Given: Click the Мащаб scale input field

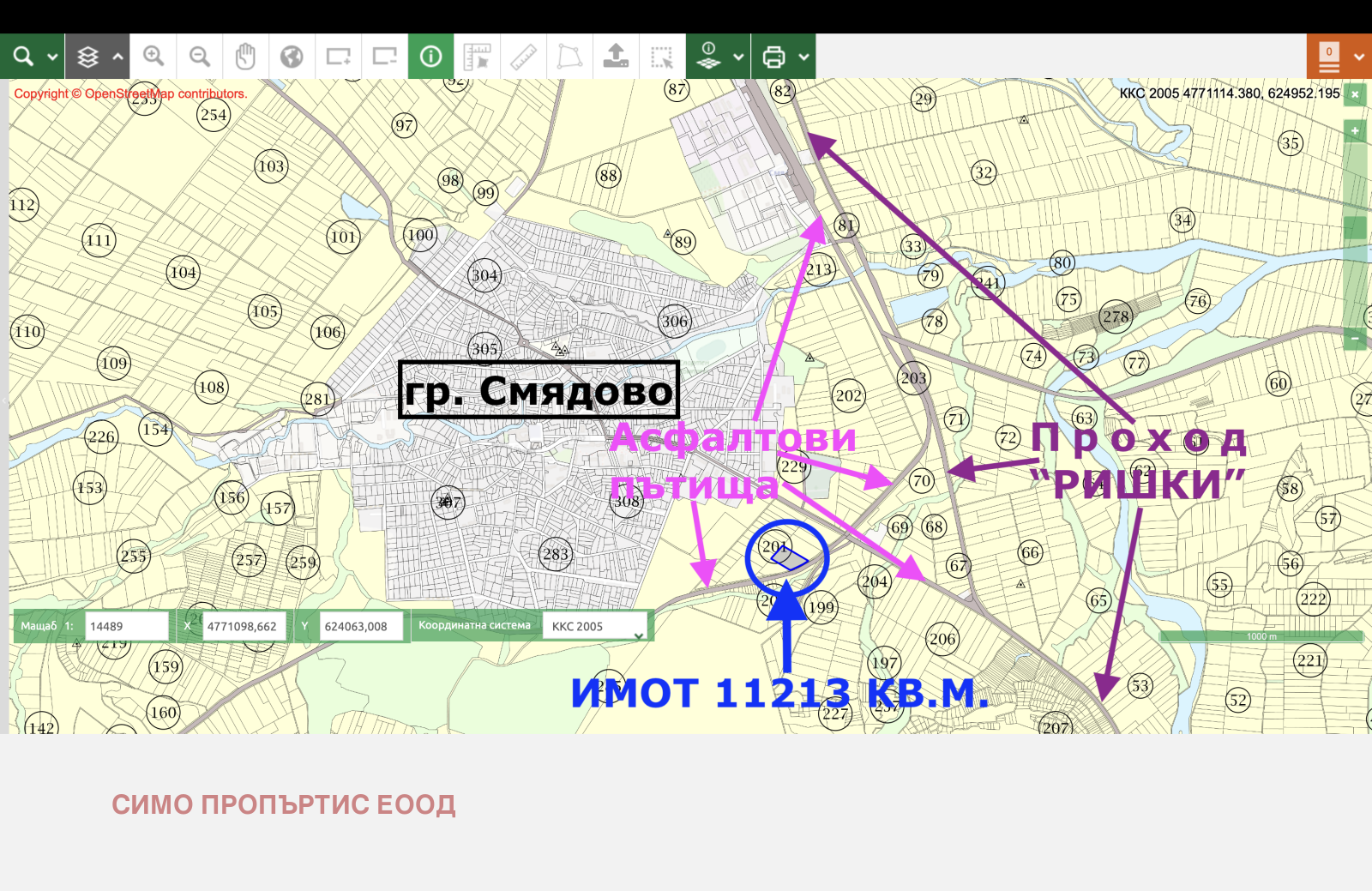Looking at the screenshot, I should [x=126, y=626].
